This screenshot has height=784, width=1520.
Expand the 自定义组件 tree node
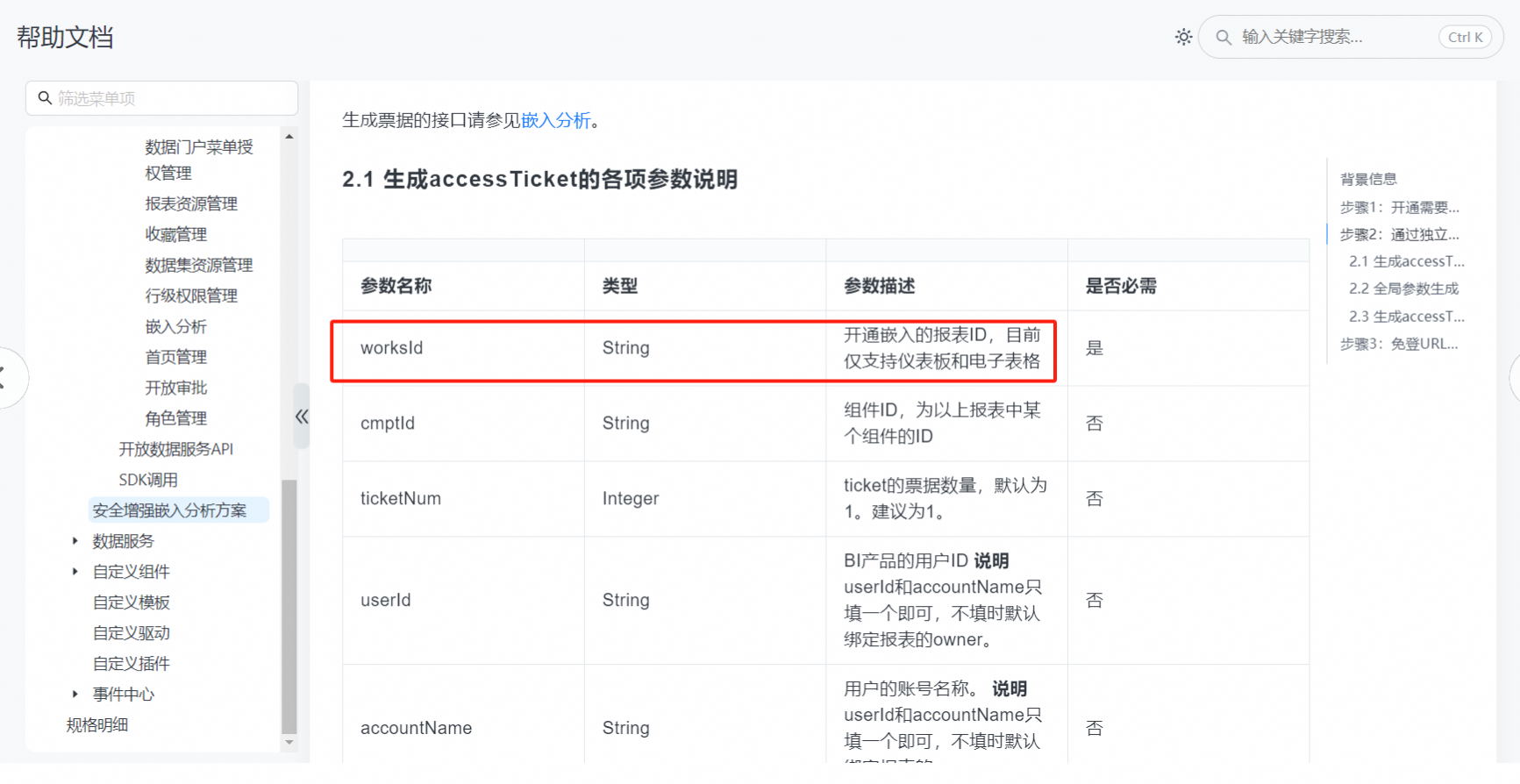point(75,572)
